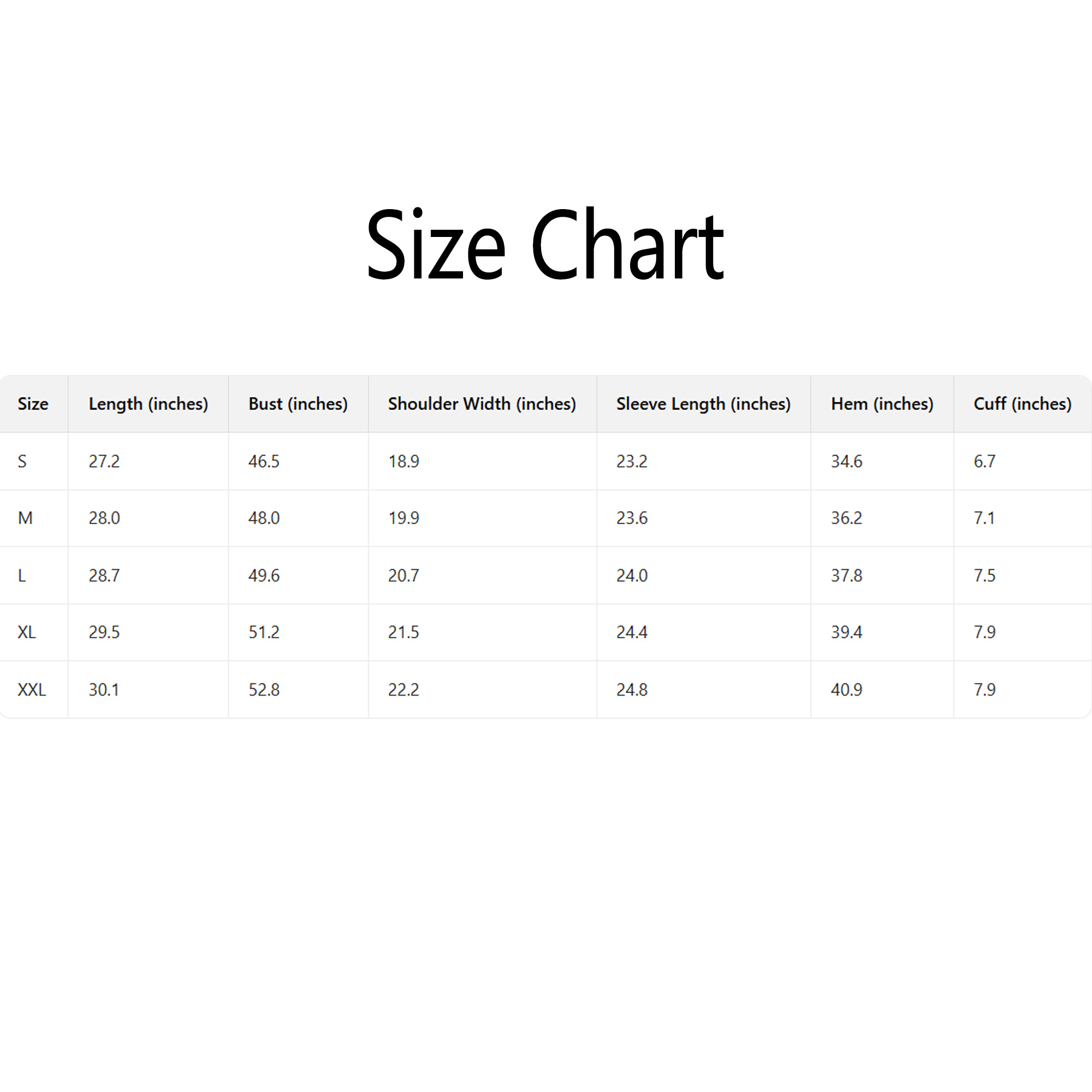Select the 39.4 hem value for XL
The image size is (1092, 1092).
(846, 632)
